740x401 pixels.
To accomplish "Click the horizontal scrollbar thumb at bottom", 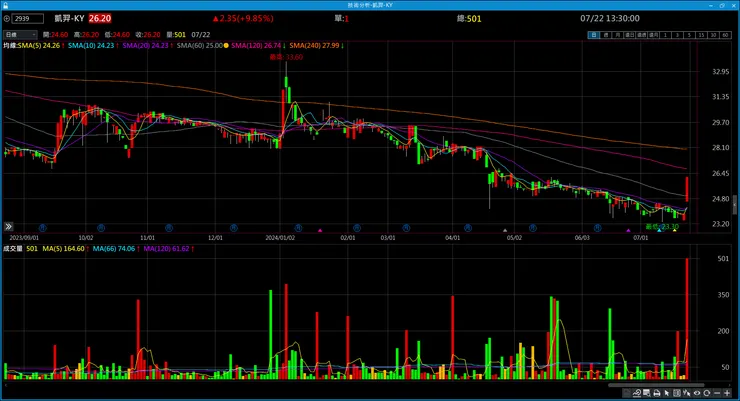I will 656,385.
